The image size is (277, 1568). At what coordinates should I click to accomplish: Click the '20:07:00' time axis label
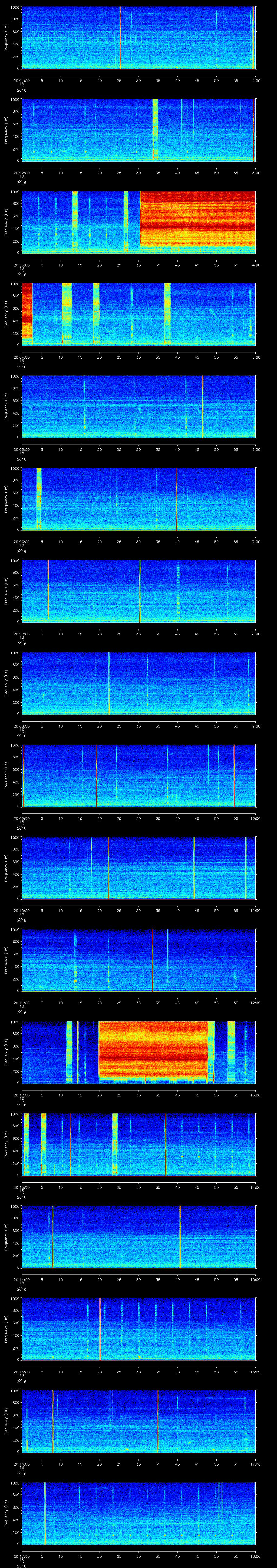21,634
